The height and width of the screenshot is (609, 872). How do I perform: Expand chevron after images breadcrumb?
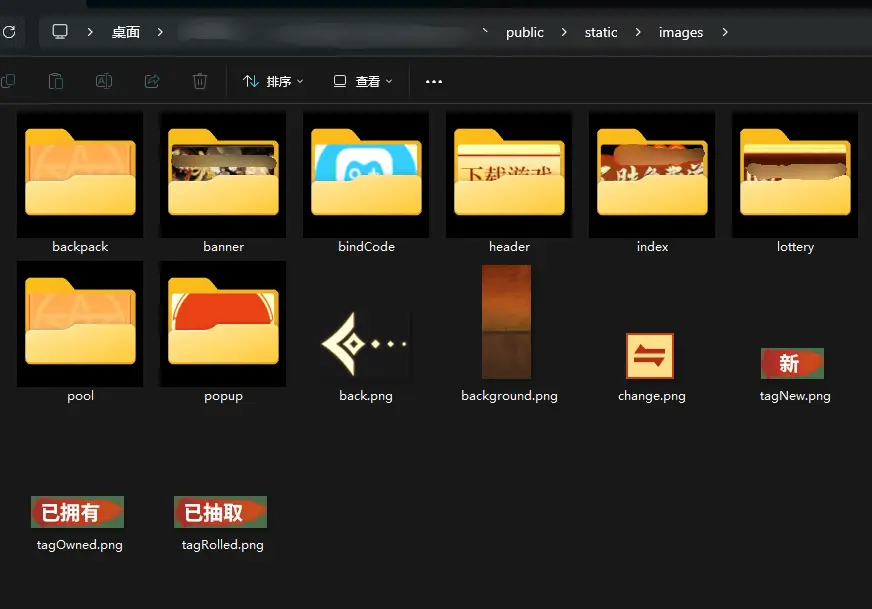point(725,32)
